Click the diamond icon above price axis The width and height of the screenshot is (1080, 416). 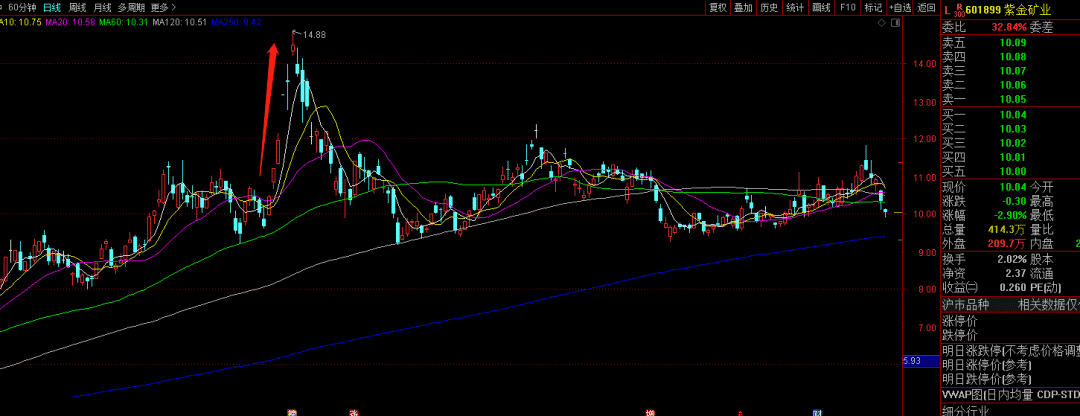coord(882,23)
